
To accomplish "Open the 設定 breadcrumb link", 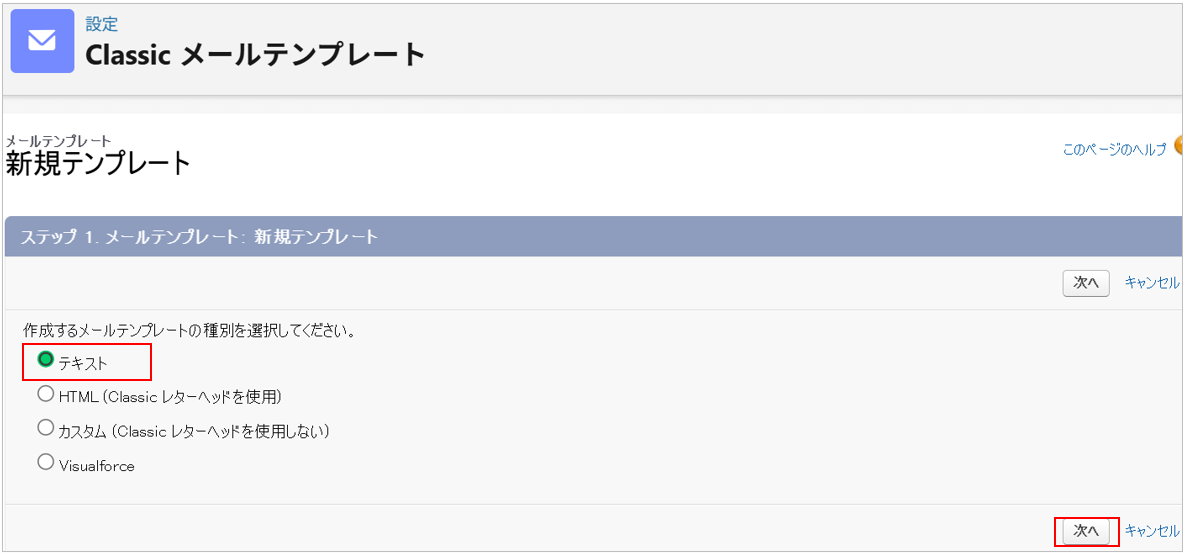I will [101, 24].
